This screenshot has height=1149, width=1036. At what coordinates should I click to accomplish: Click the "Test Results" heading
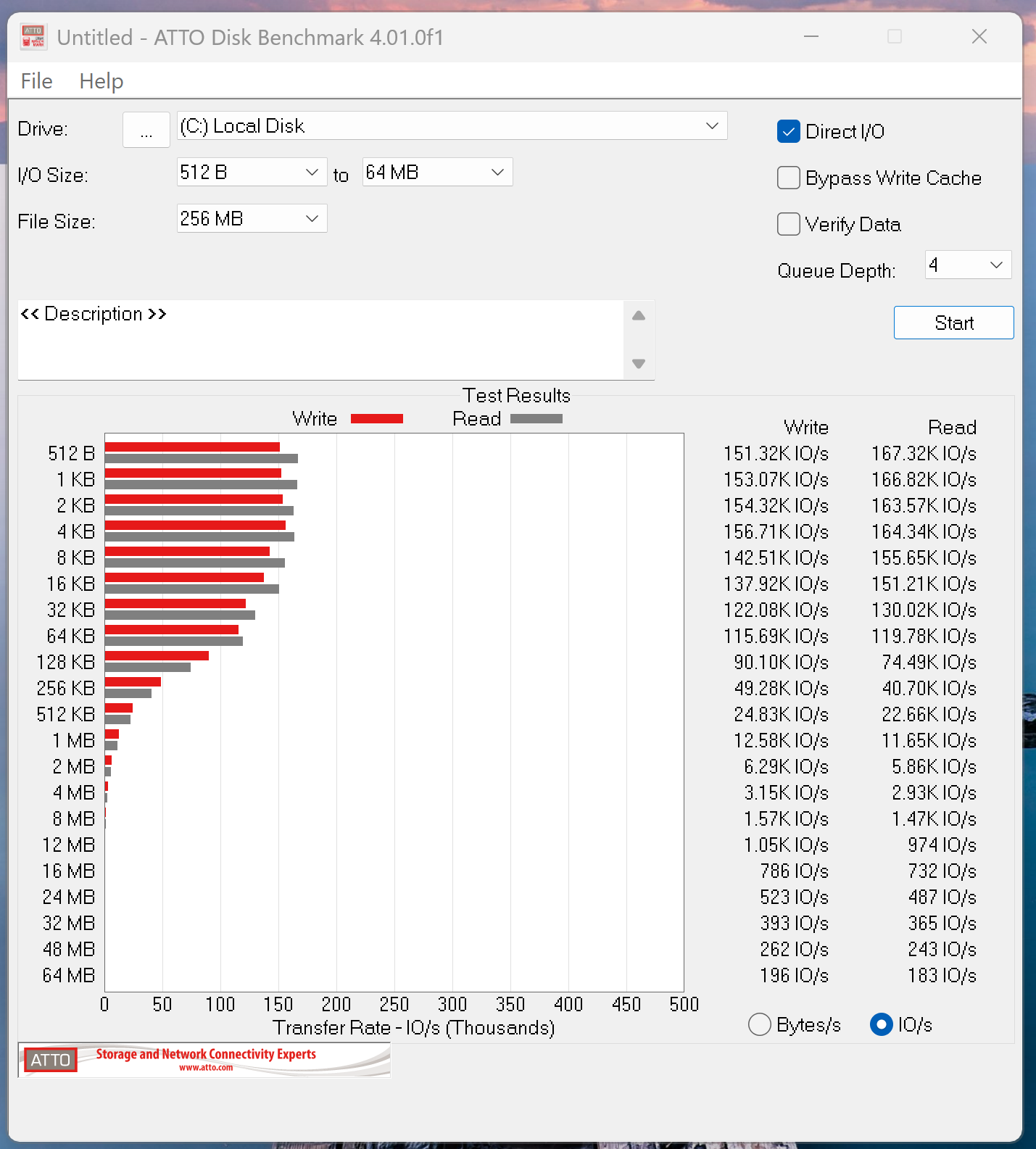coord(517,396)
